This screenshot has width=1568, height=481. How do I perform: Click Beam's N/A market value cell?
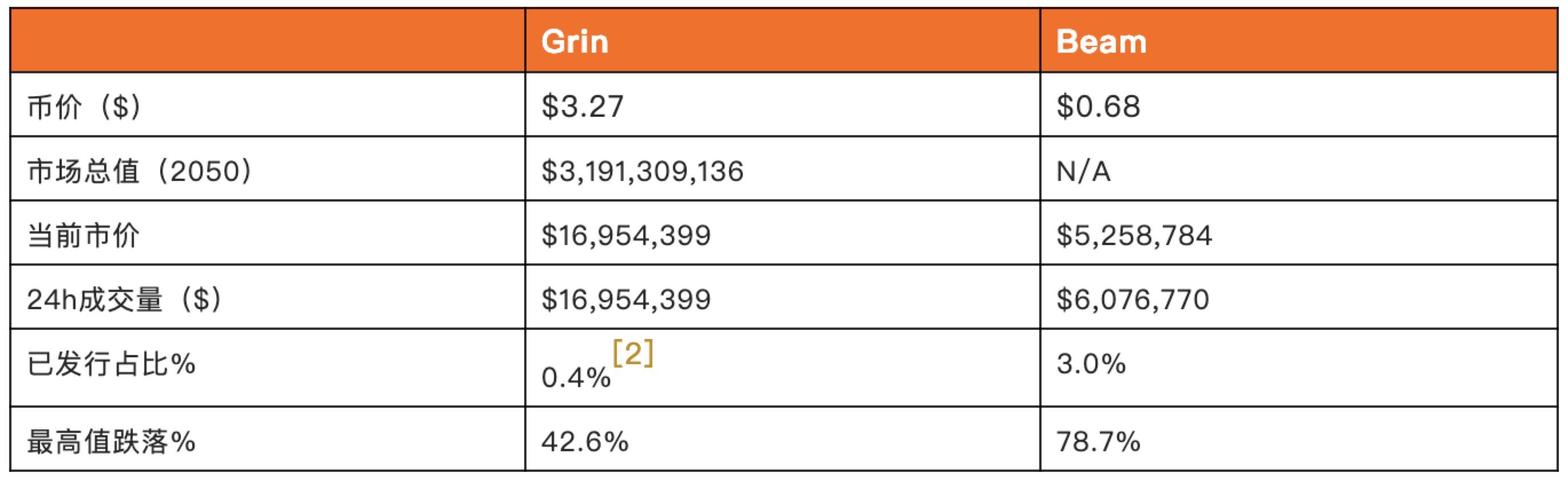(1083, 172)
